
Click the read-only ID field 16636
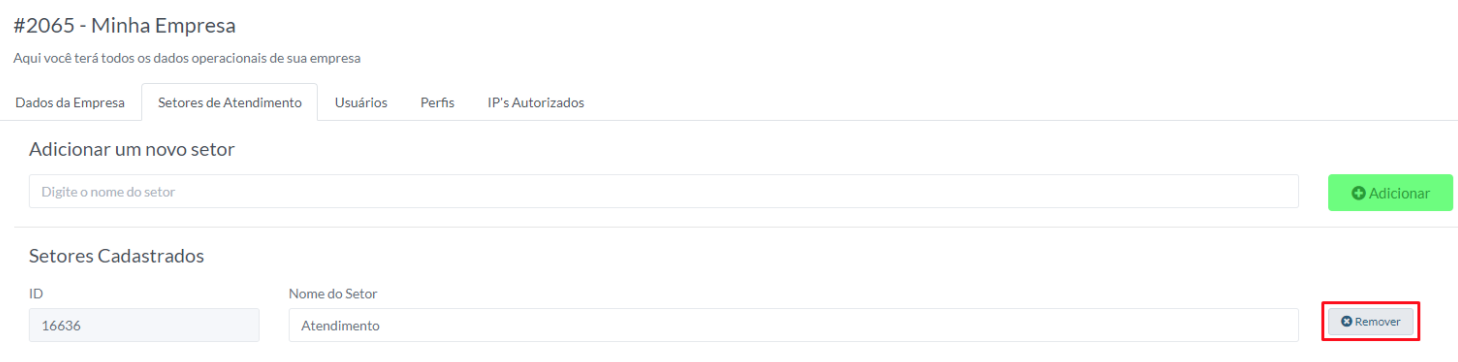point(144,325)
